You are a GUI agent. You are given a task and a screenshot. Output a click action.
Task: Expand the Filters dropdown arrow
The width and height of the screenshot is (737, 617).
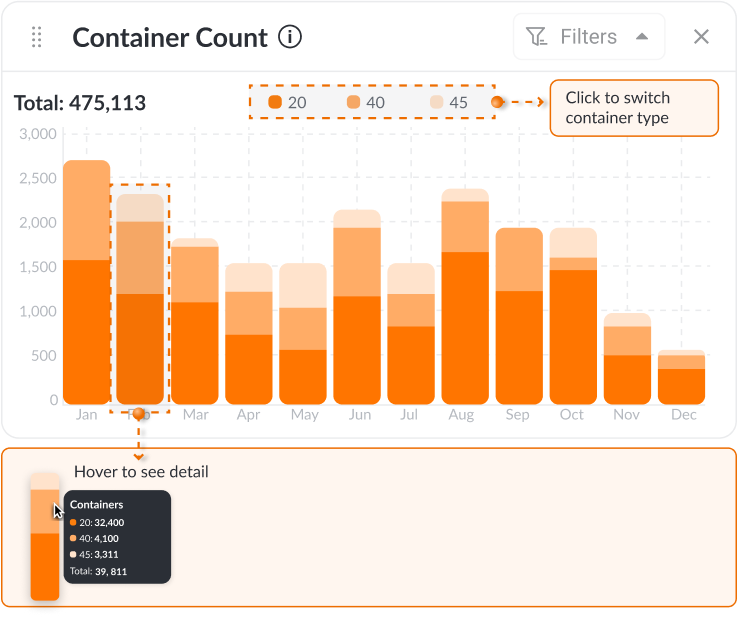coord(642,37)
